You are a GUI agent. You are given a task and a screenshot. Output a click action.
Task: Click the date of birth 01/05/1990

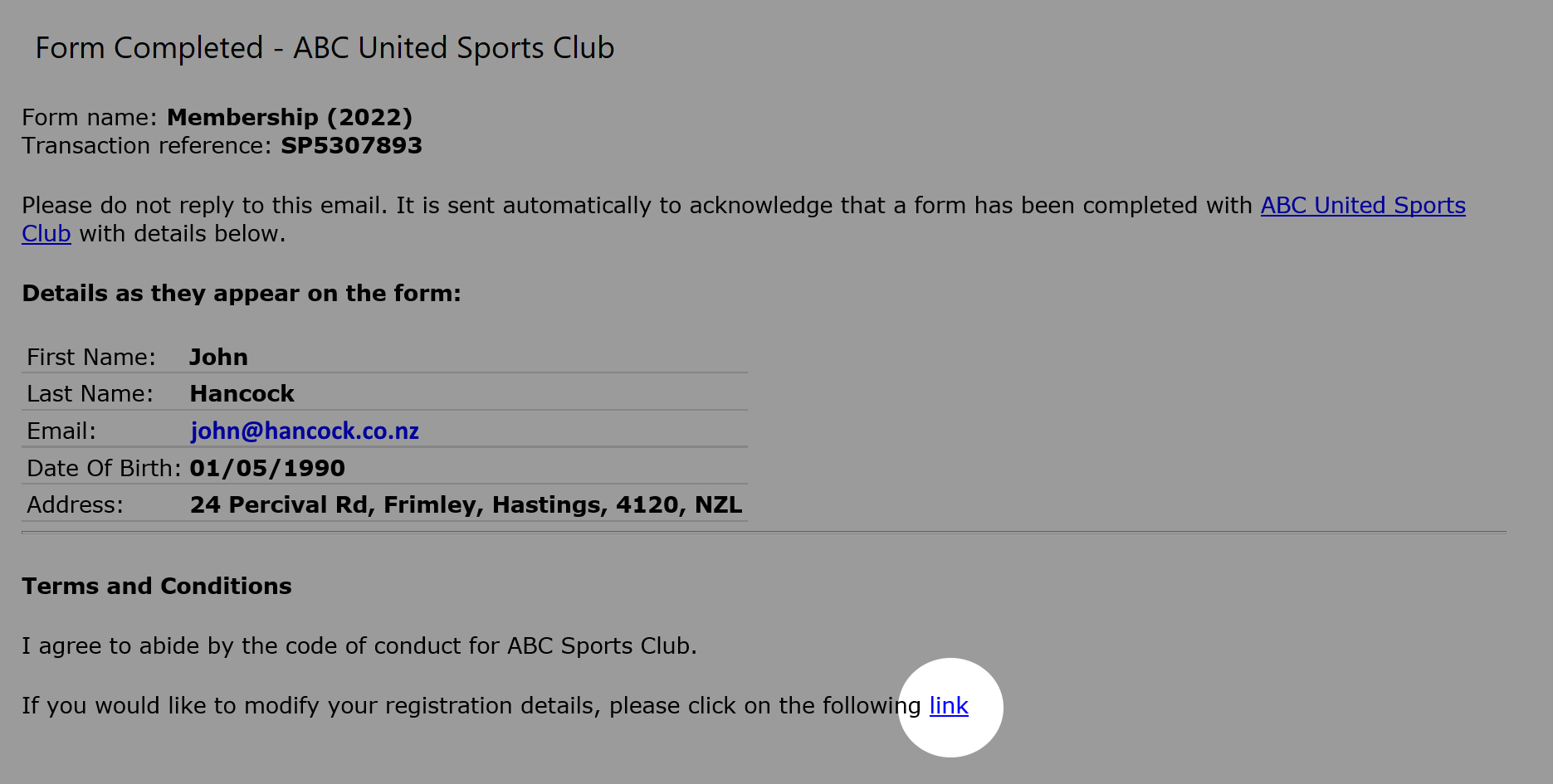[267, 469]
